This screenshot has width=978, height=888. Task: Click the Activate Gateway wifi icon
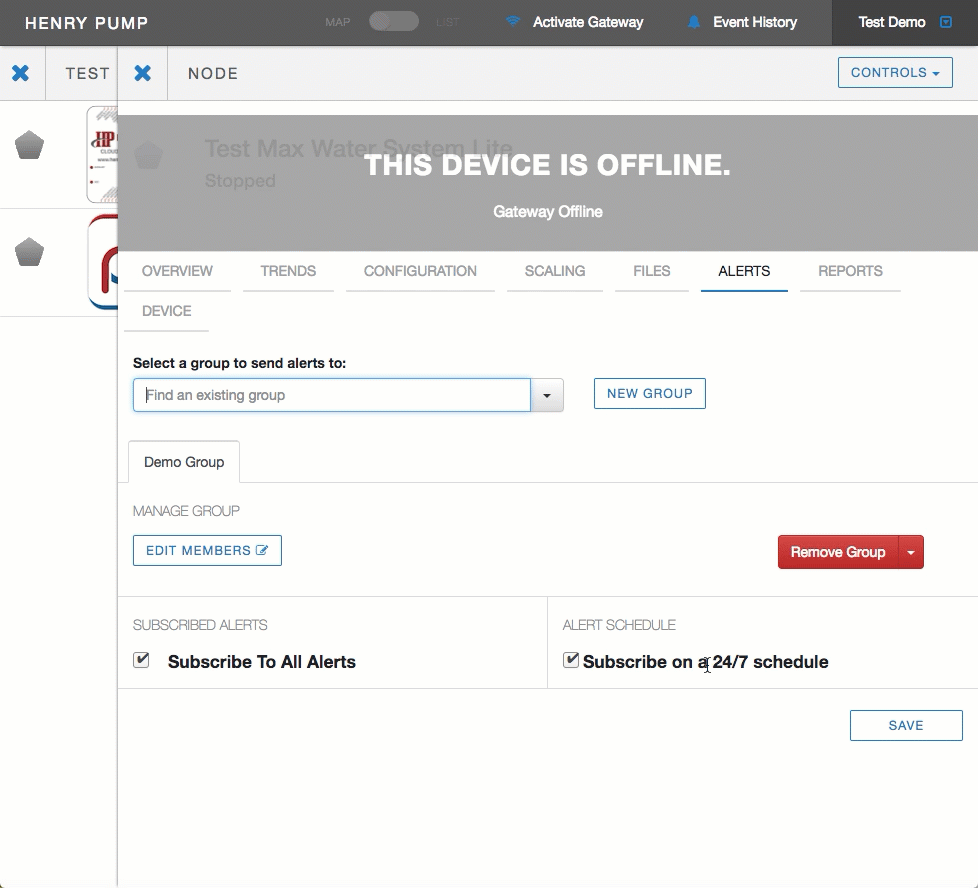point(513,21)
